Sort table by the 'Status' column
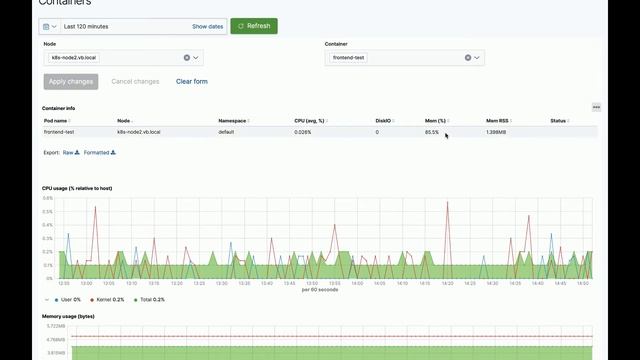Viewport: 640px width, 360px height. click(560, 121)
